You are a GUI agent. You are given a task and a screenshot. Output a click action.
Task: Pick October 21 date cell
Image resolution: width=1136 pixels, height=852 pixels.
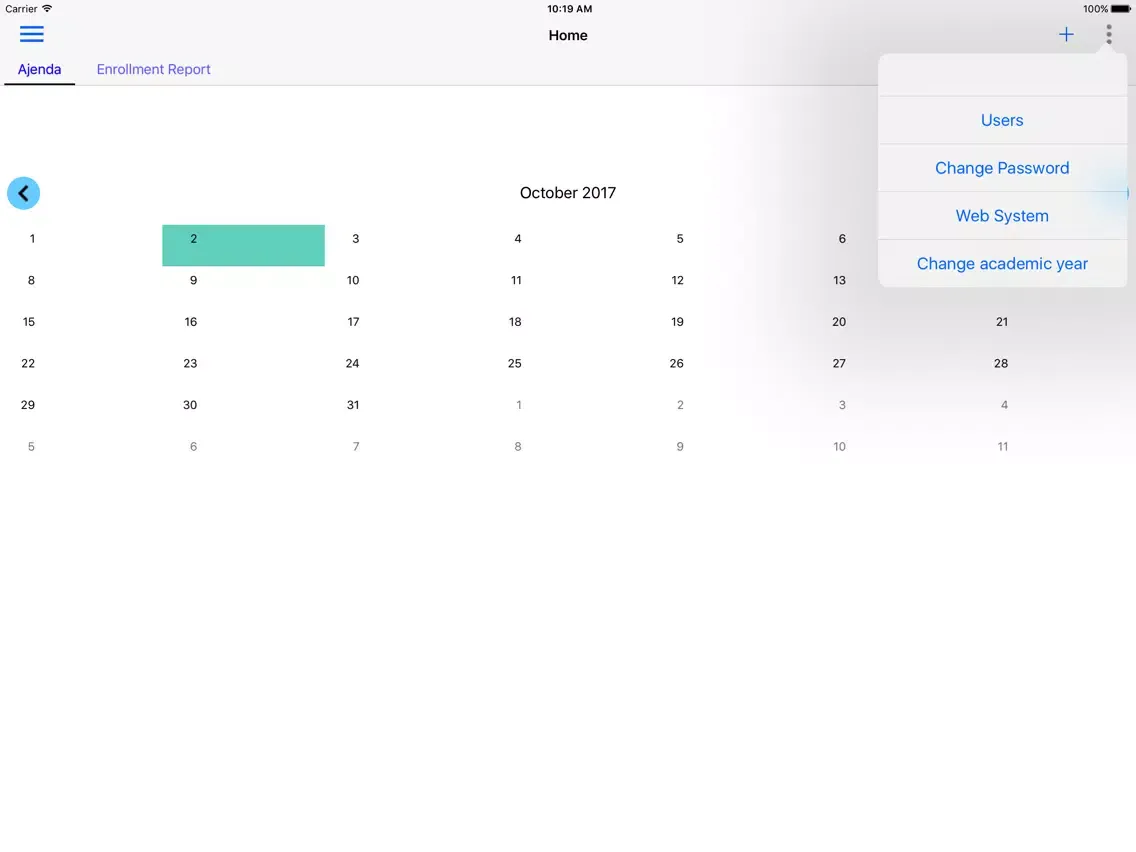(1001, 322)
